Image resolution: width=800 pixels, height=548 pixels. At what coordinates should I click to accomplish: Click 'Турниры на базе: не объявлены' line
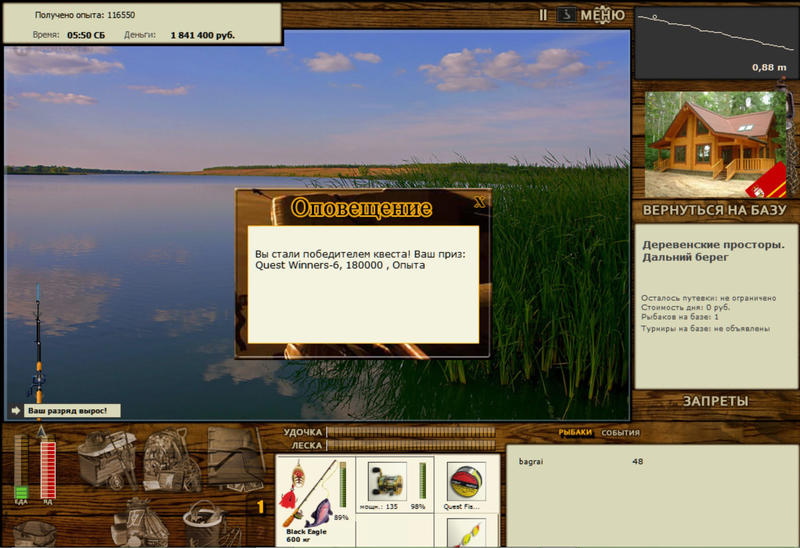coord(705,329)
